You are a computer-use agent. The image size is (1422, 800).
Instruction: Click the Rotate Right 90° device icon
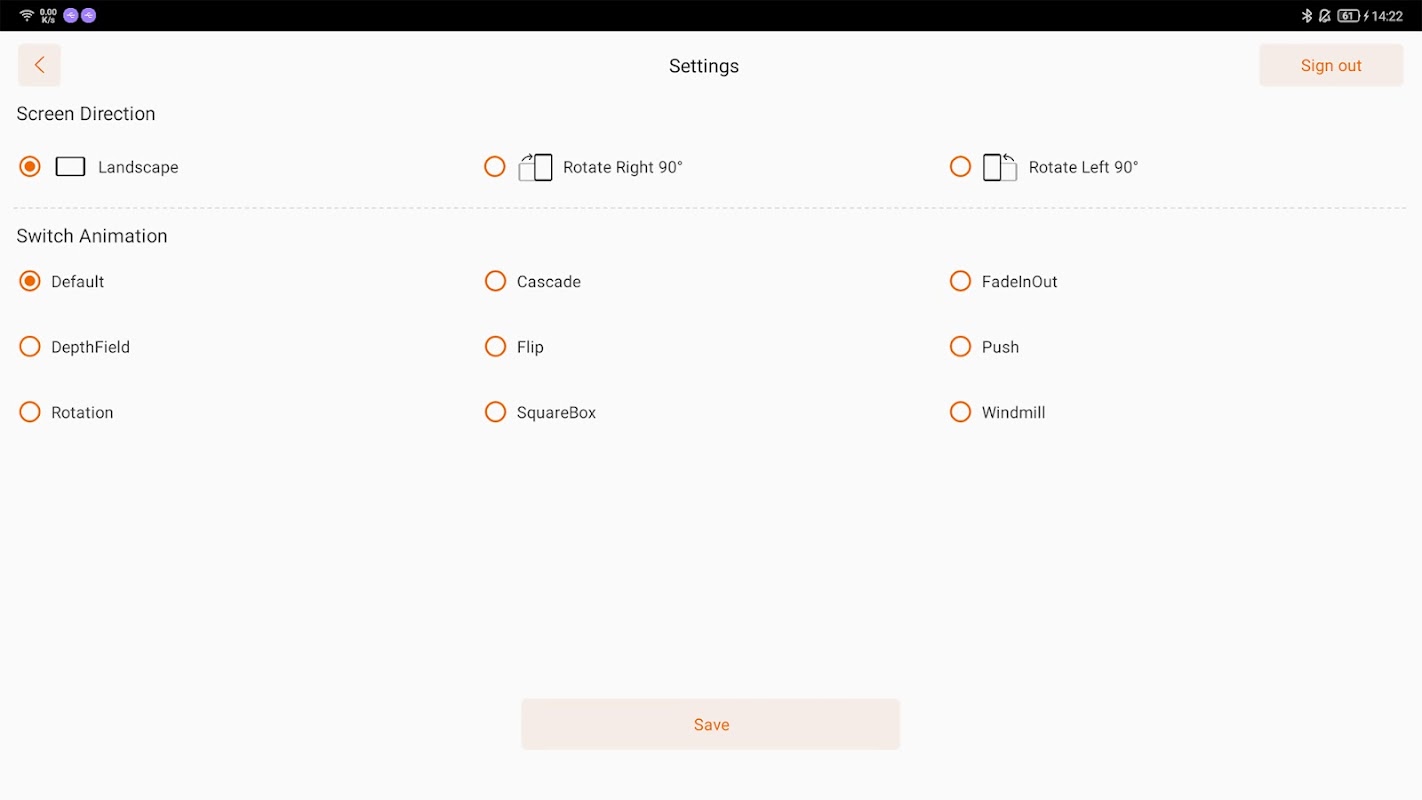pyautogui.click(x=536, y=167)
